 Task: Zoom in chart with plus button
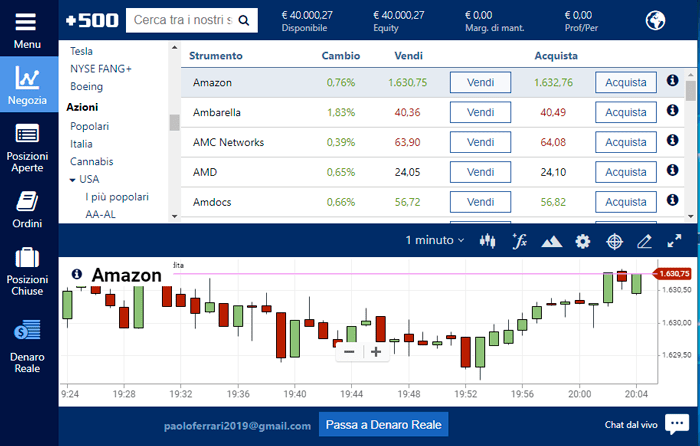376,352
